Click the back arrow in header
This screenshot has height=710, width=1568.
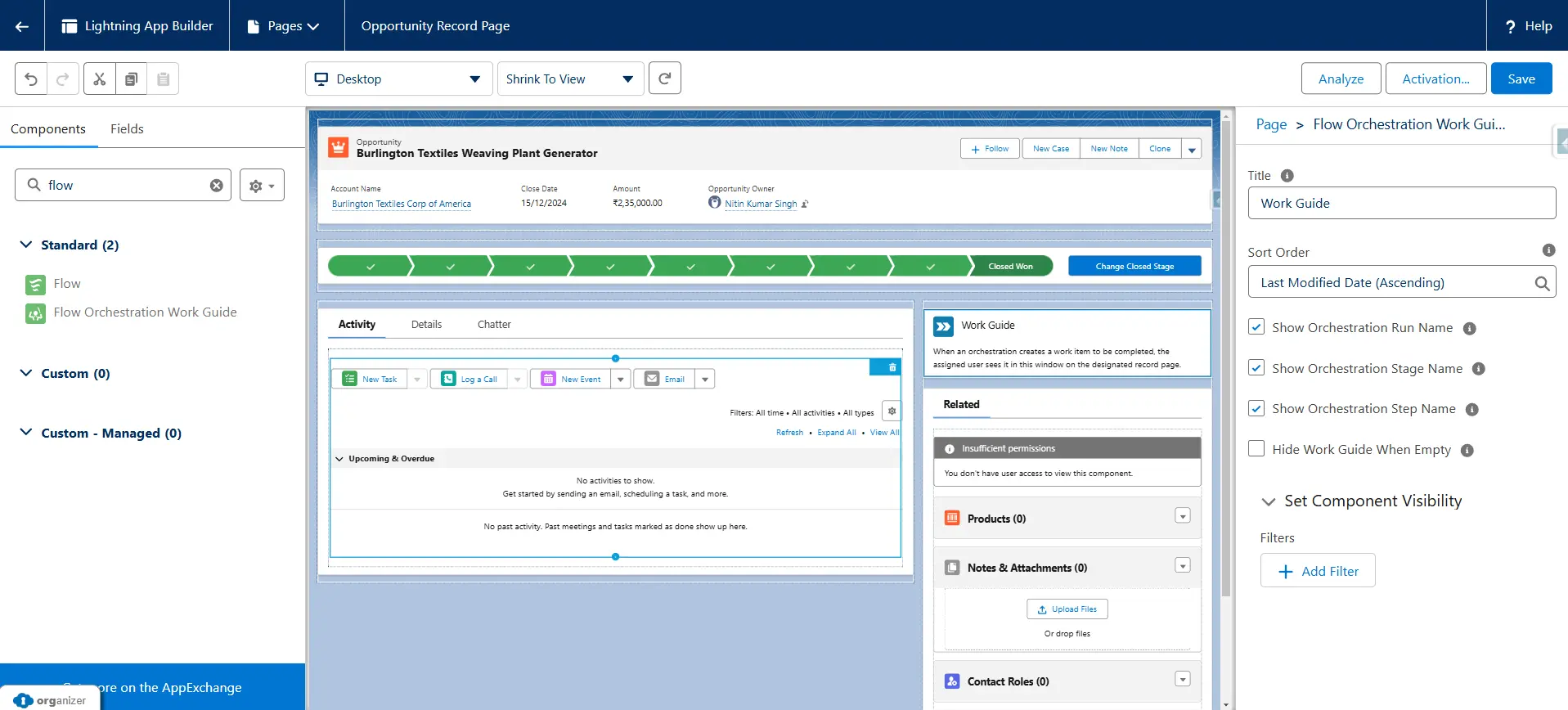point(22,26)
